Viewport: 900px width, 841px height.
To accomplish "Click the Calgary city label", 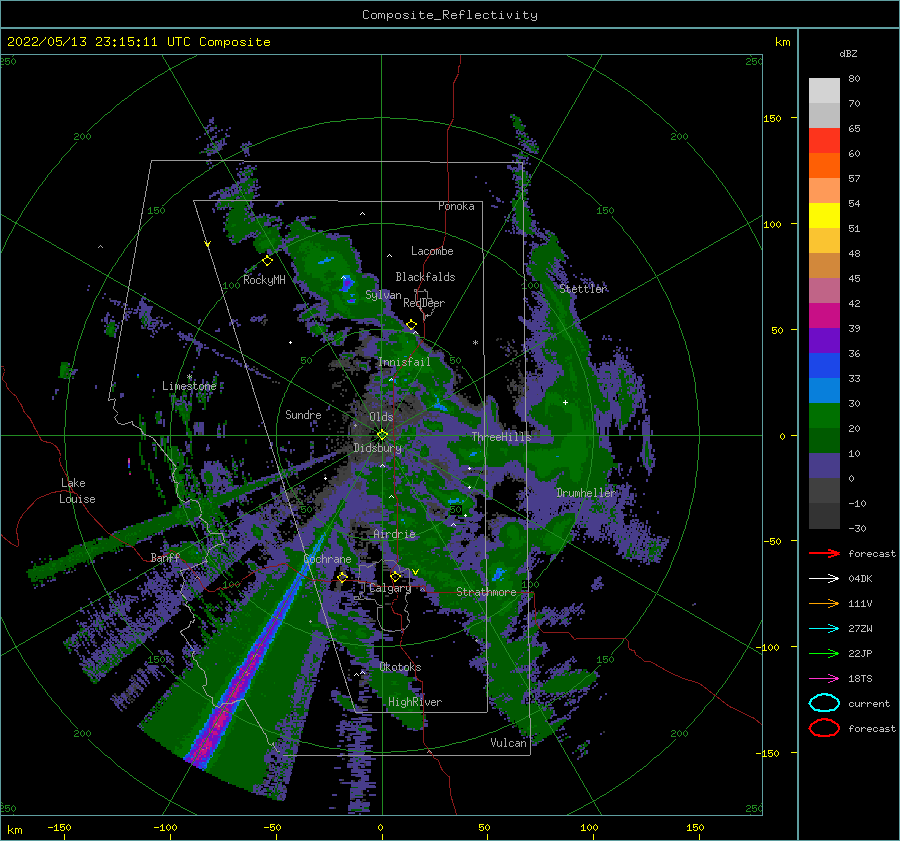I will point(390,588).
